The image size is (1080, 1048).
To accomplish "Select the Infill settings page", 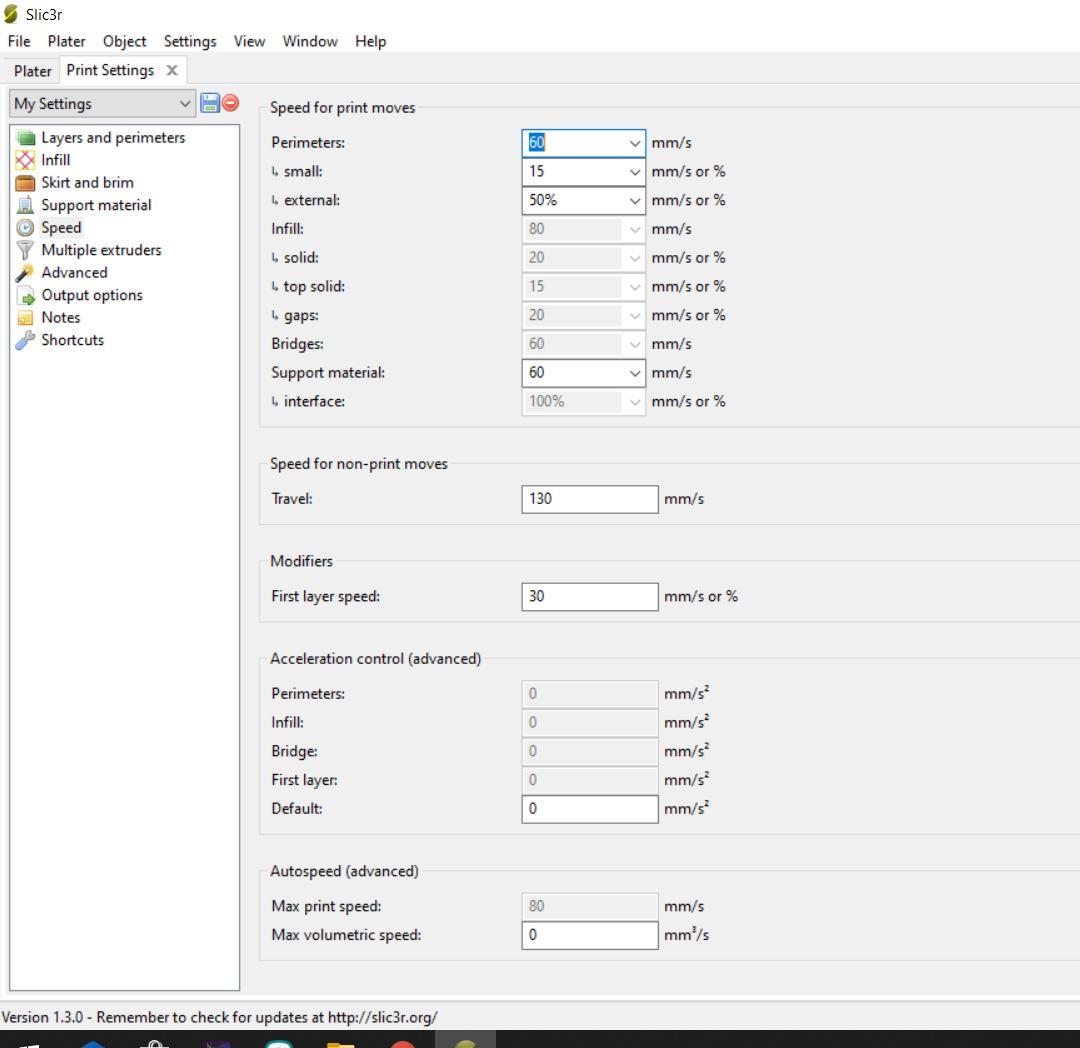I will tap(55, 160).
